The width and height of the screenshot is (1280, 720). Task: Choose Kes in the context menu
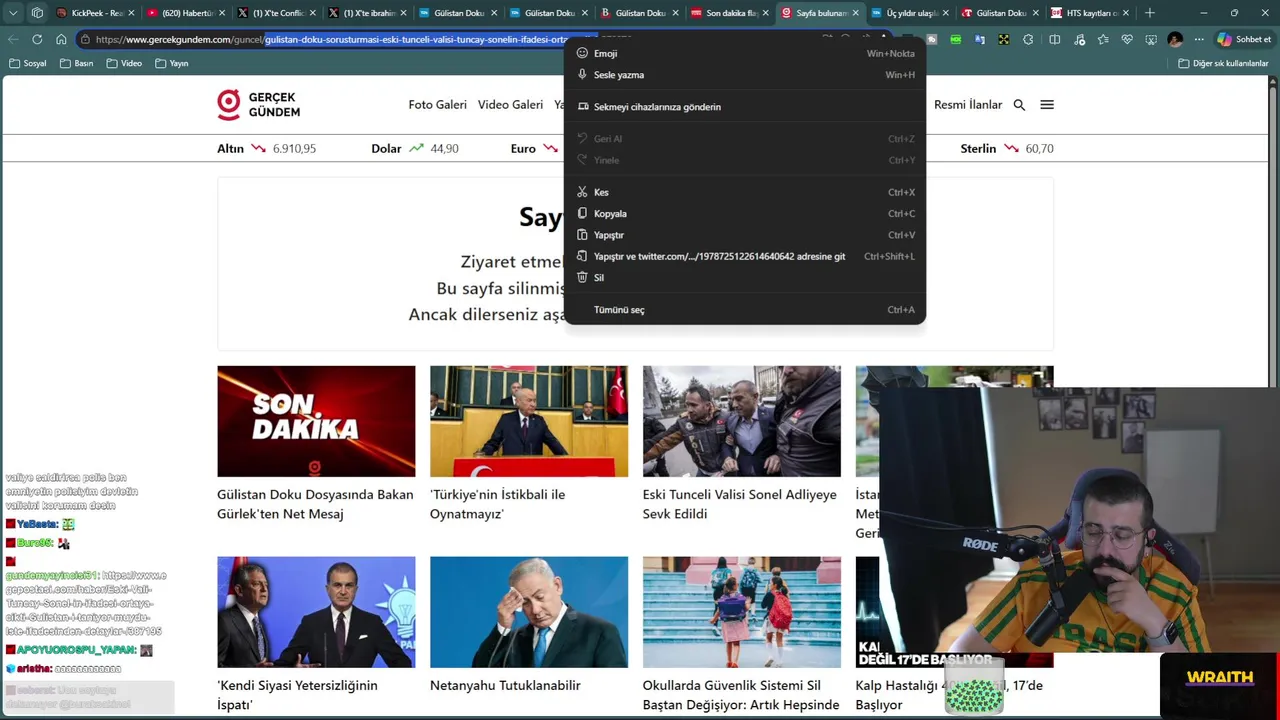pyautogui.click(x=745, y=192)
